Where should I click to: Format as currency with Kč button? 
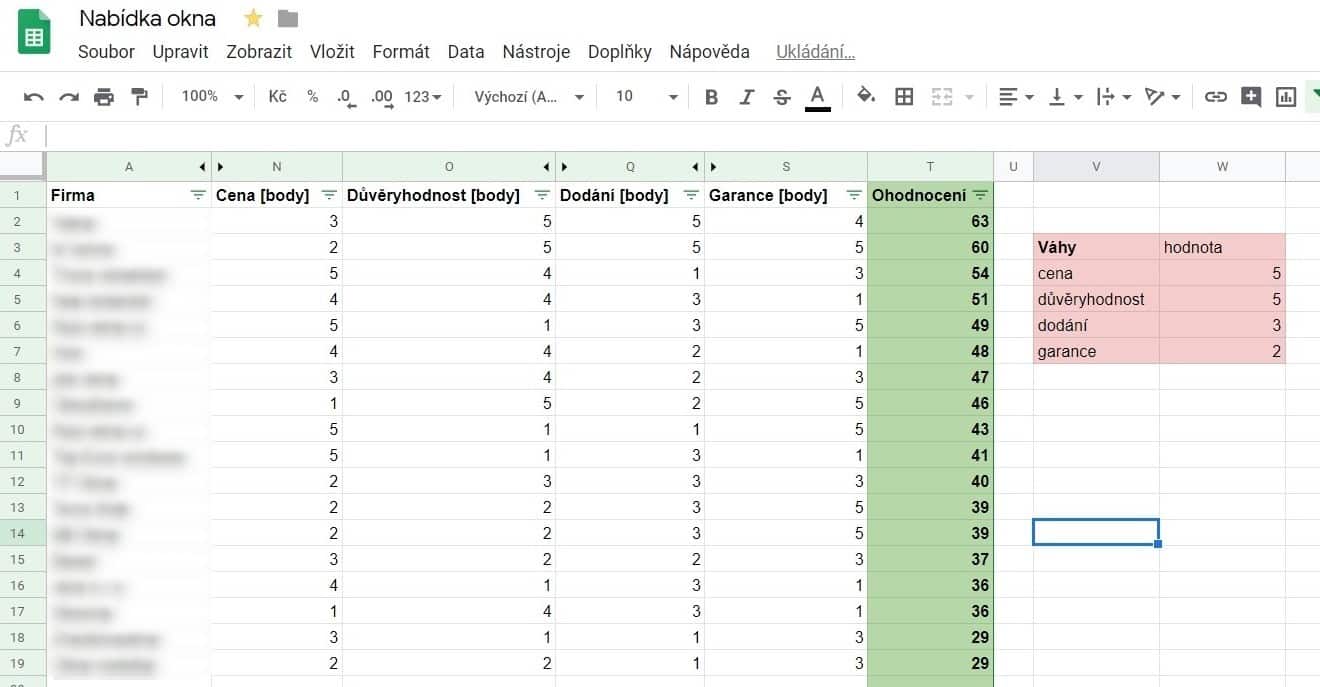(278, 96)
